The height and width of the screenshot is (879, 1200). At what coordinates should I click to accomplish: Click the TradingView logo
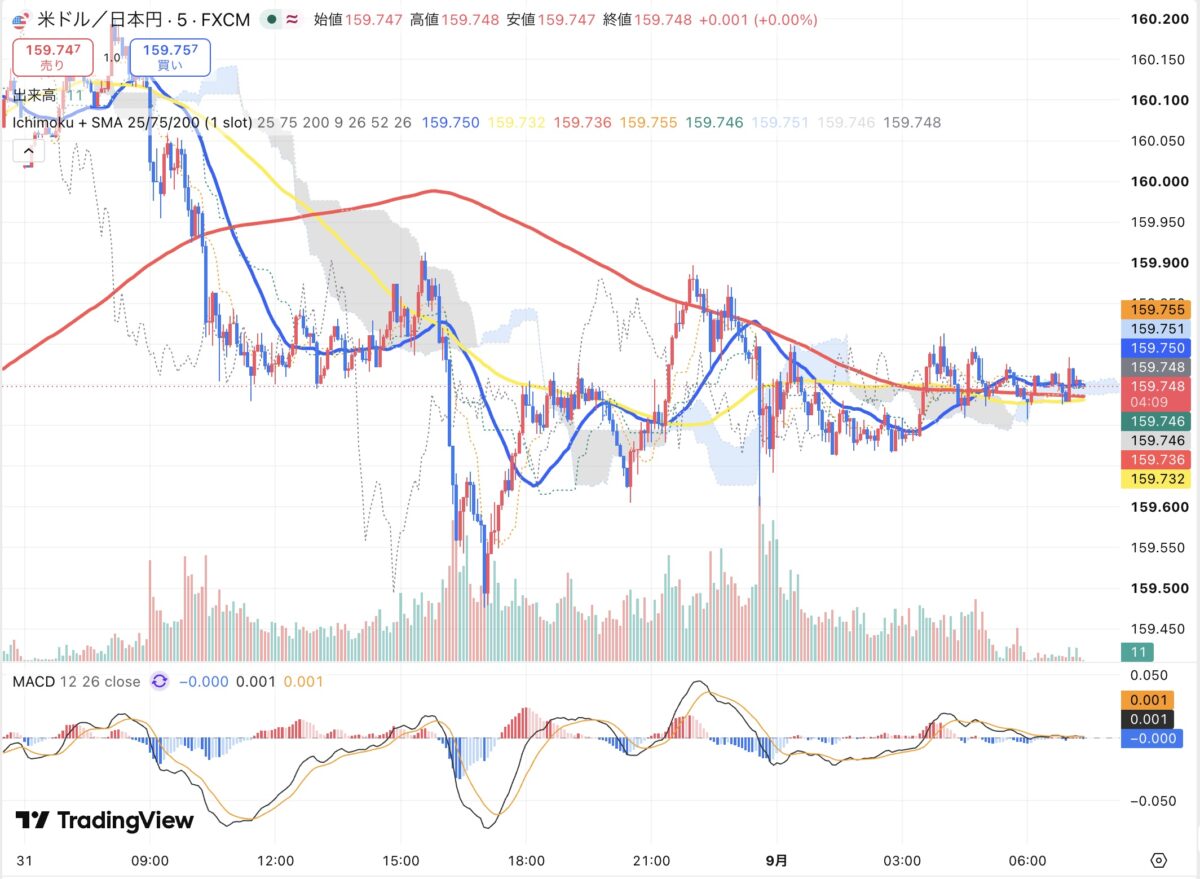104,820
